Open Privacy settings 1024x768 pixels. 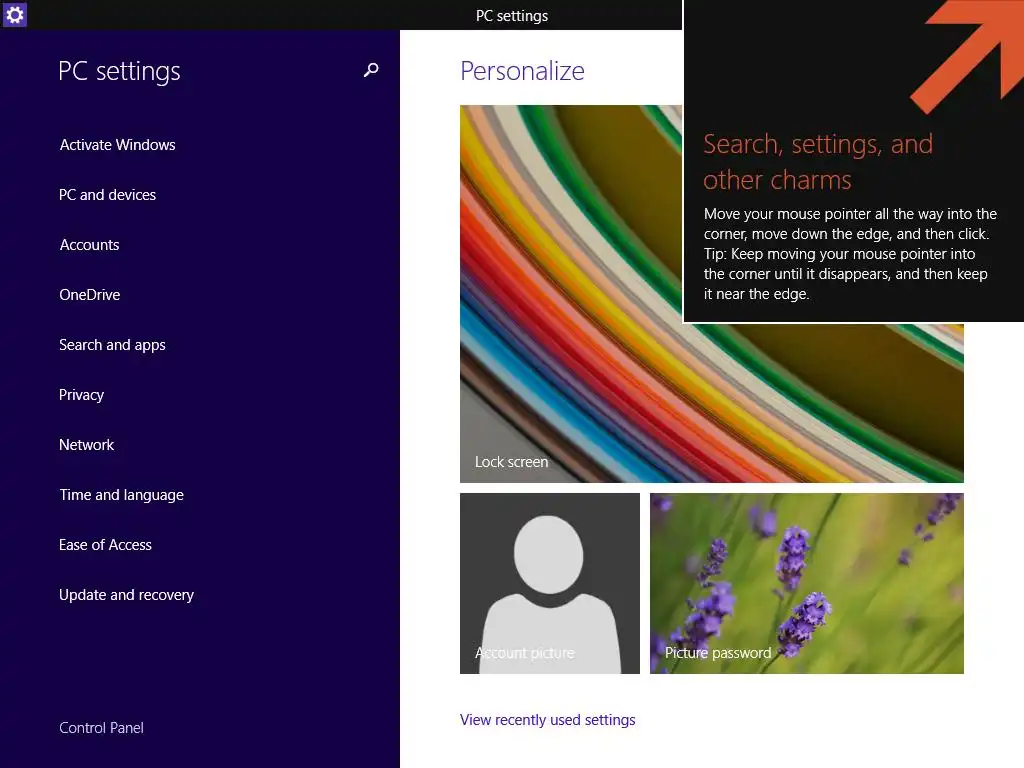[x=81, y=395]
